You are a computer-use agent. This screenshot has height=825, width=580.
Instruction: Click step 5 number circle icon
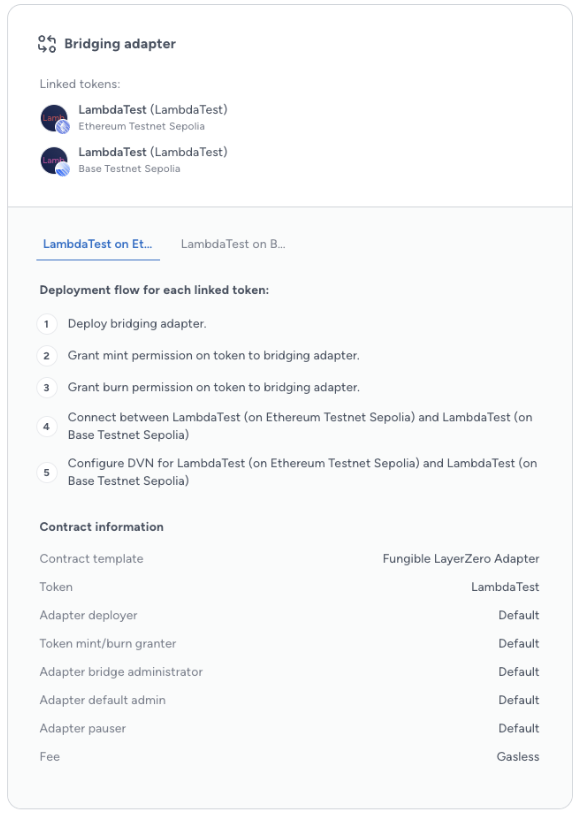pyautogui.click(x=46, y=472)
